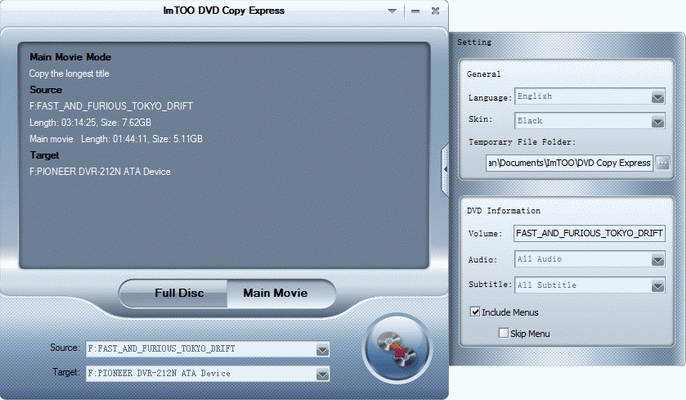Open the title bar menu triangle
686x400 pixels.
(x=392, y=11)
